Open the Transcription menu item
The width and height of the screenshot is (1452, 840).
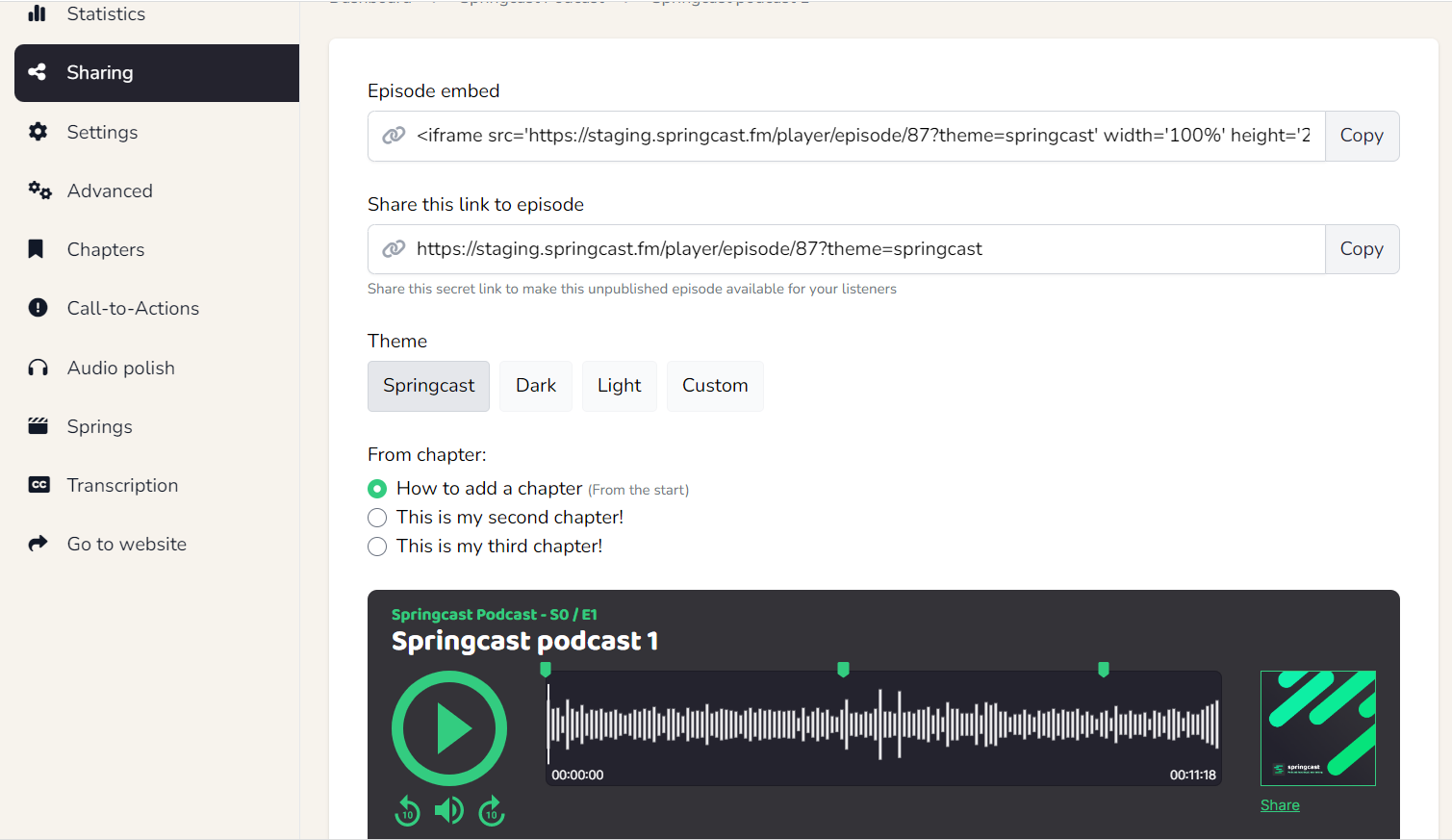coord(122,485)
